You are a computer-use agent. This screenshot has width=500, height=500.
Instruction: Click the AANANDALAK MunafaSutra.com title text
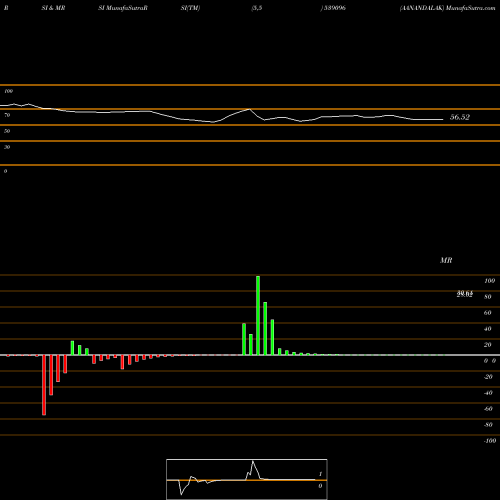tap(447, 8)
